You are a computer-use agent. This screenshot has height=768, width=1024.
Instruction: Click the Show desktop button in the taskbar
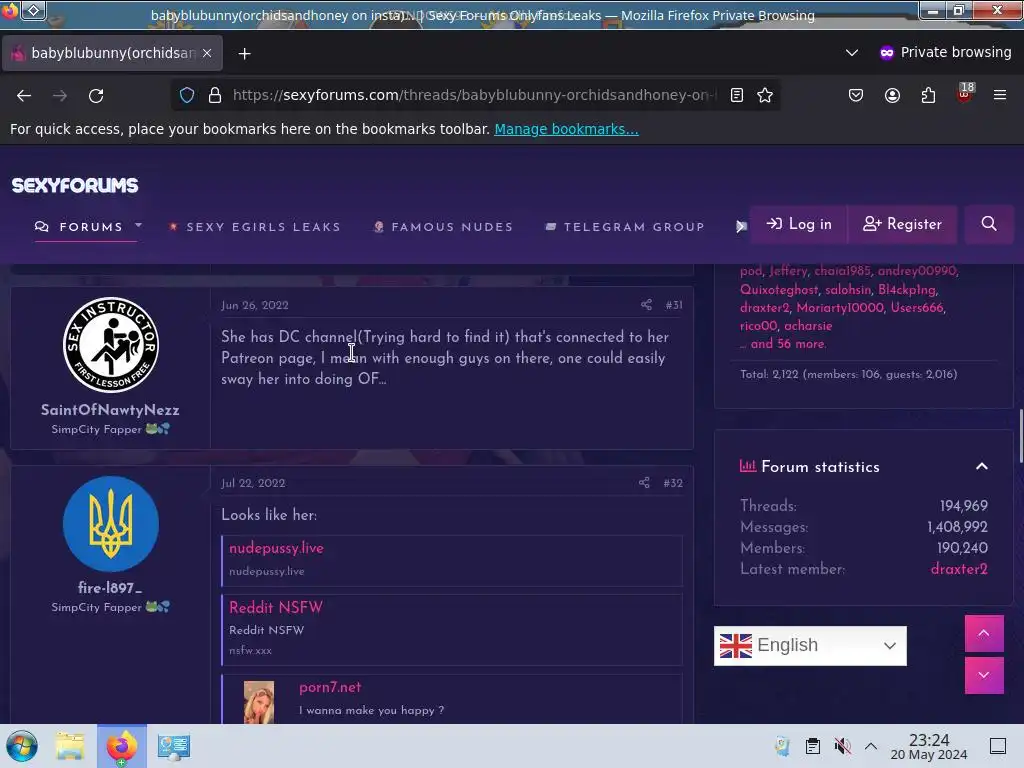coord(998,746)
